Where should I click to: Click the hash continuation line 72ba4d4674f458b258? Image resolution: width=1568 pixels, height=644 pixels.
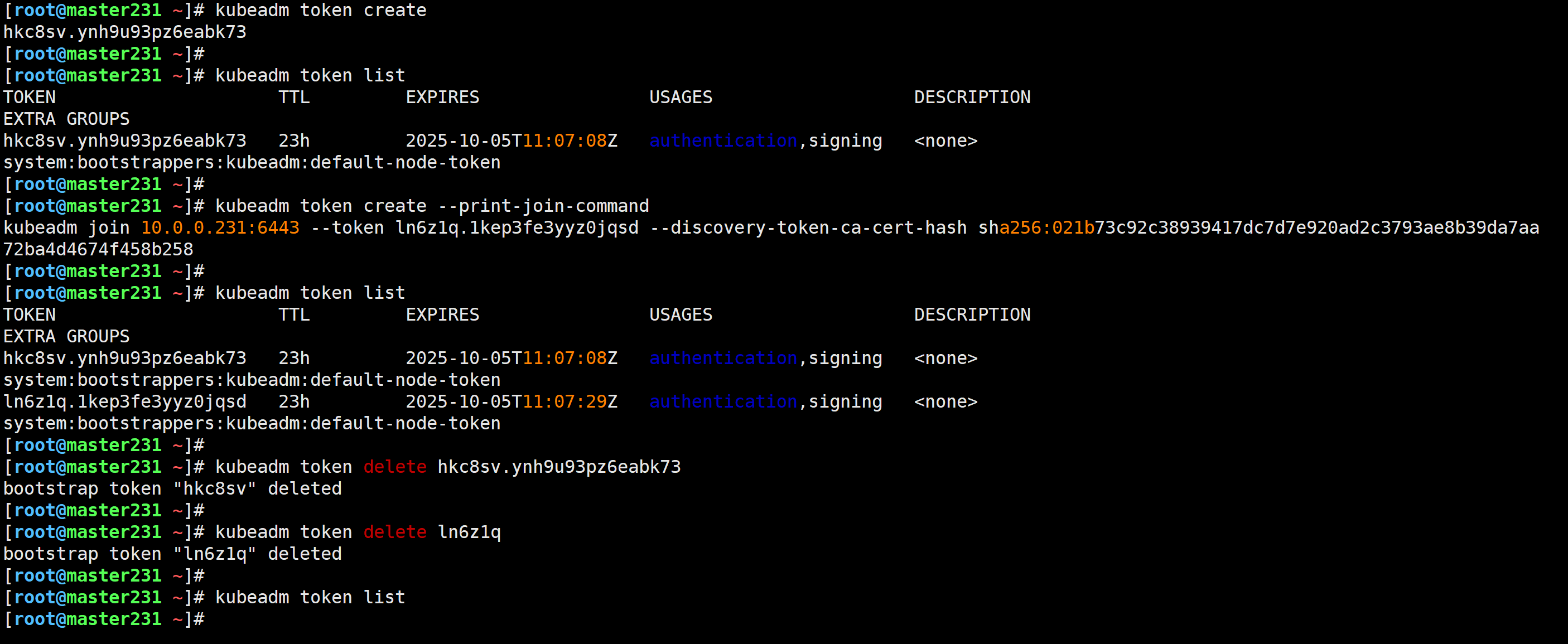[98, 250]
